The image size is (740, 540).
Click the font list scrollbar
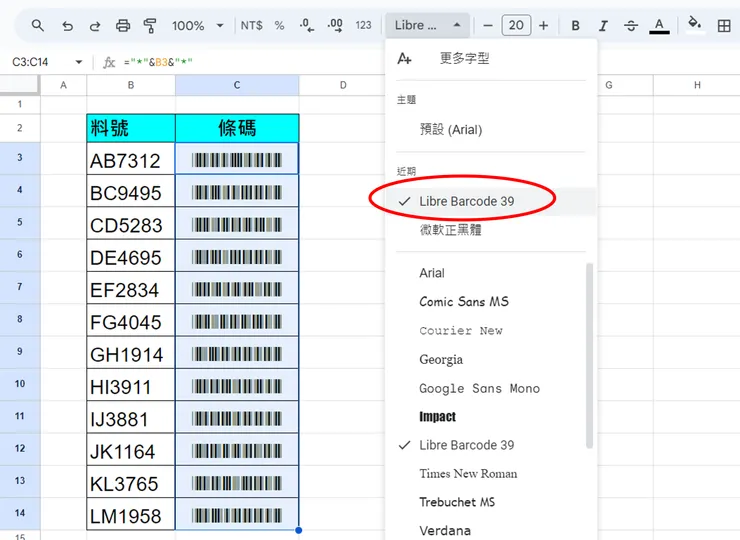pyautogui.click(x=589, y=355)
